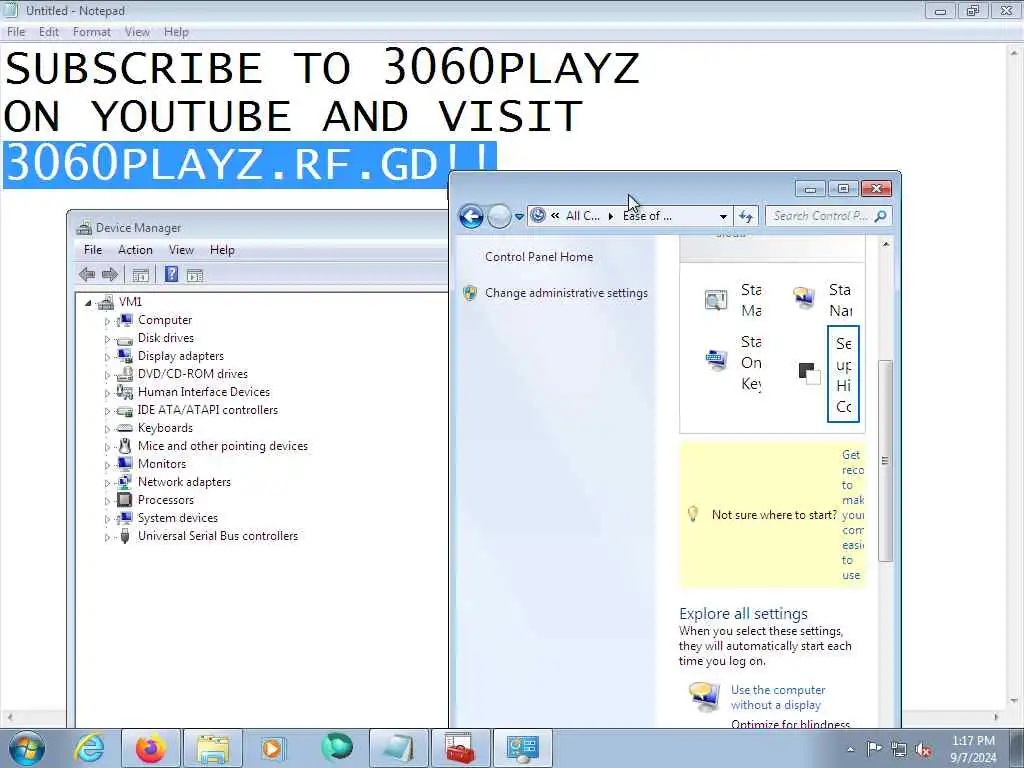The width and height of the screenshot is (1024, 768).
Task: Click Get recommendations link in yellow box
Action: (x=852, y=515)
